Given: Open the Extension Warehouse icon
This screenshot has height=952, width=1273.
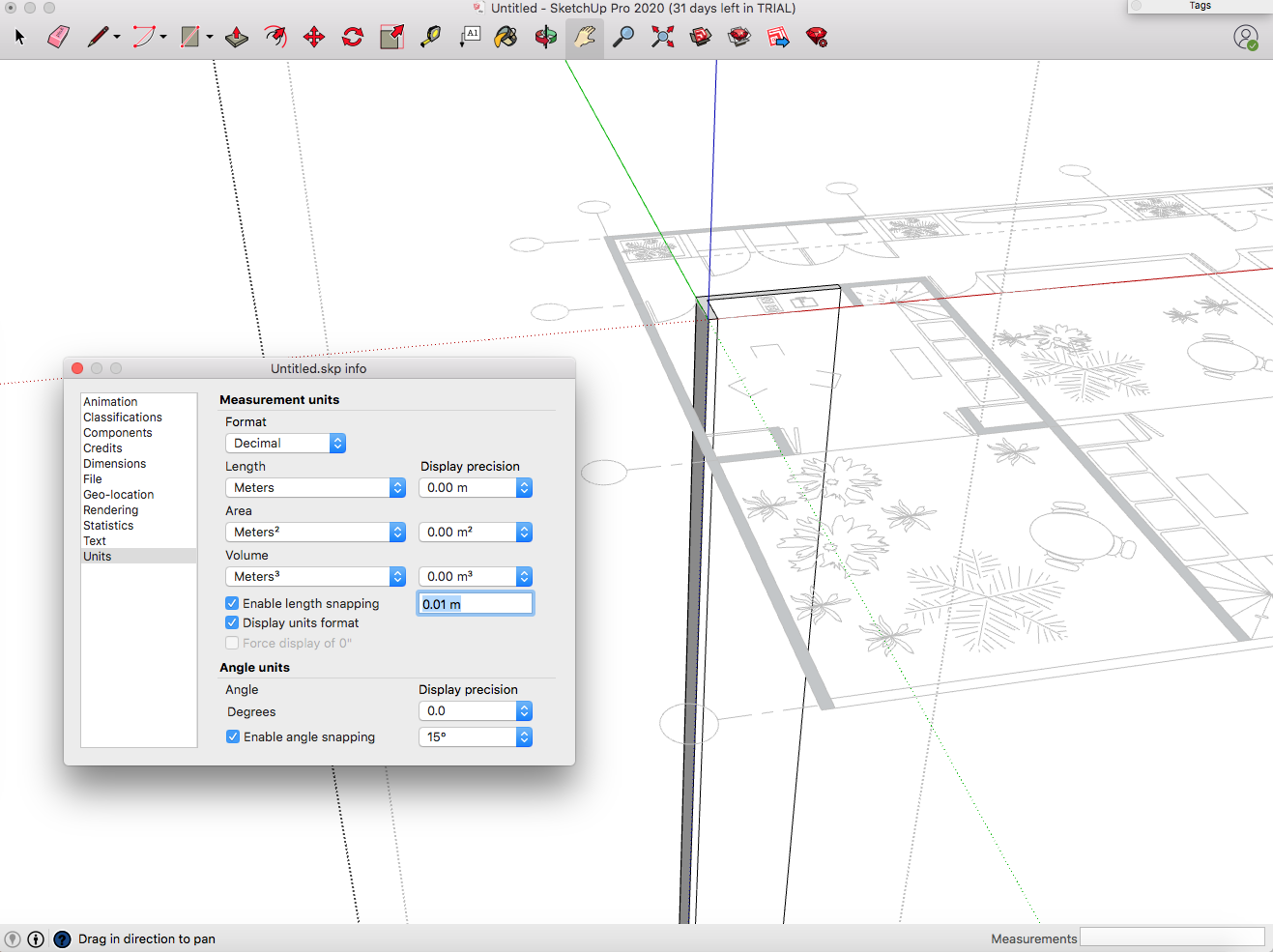Looking at the screenshot, I should (739, 38).
